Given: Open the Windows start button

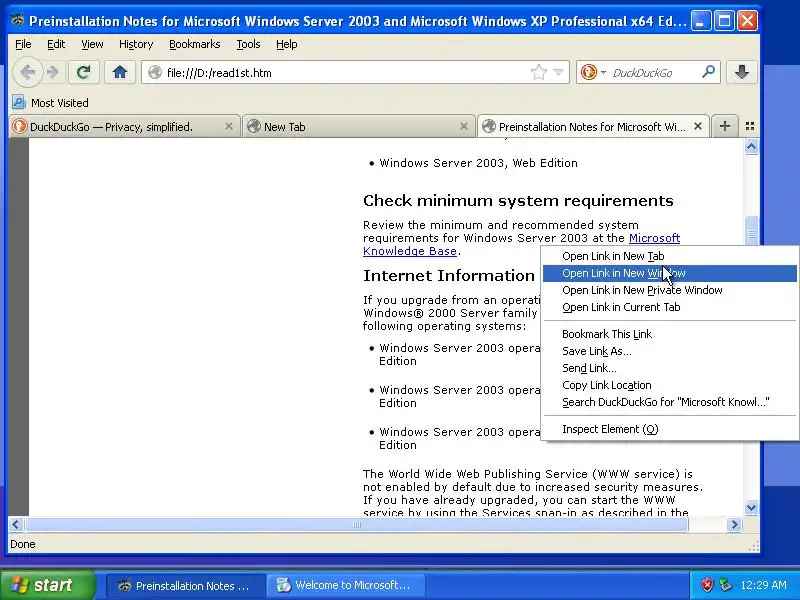Looking at the screenshot, I should coord(48,585).
